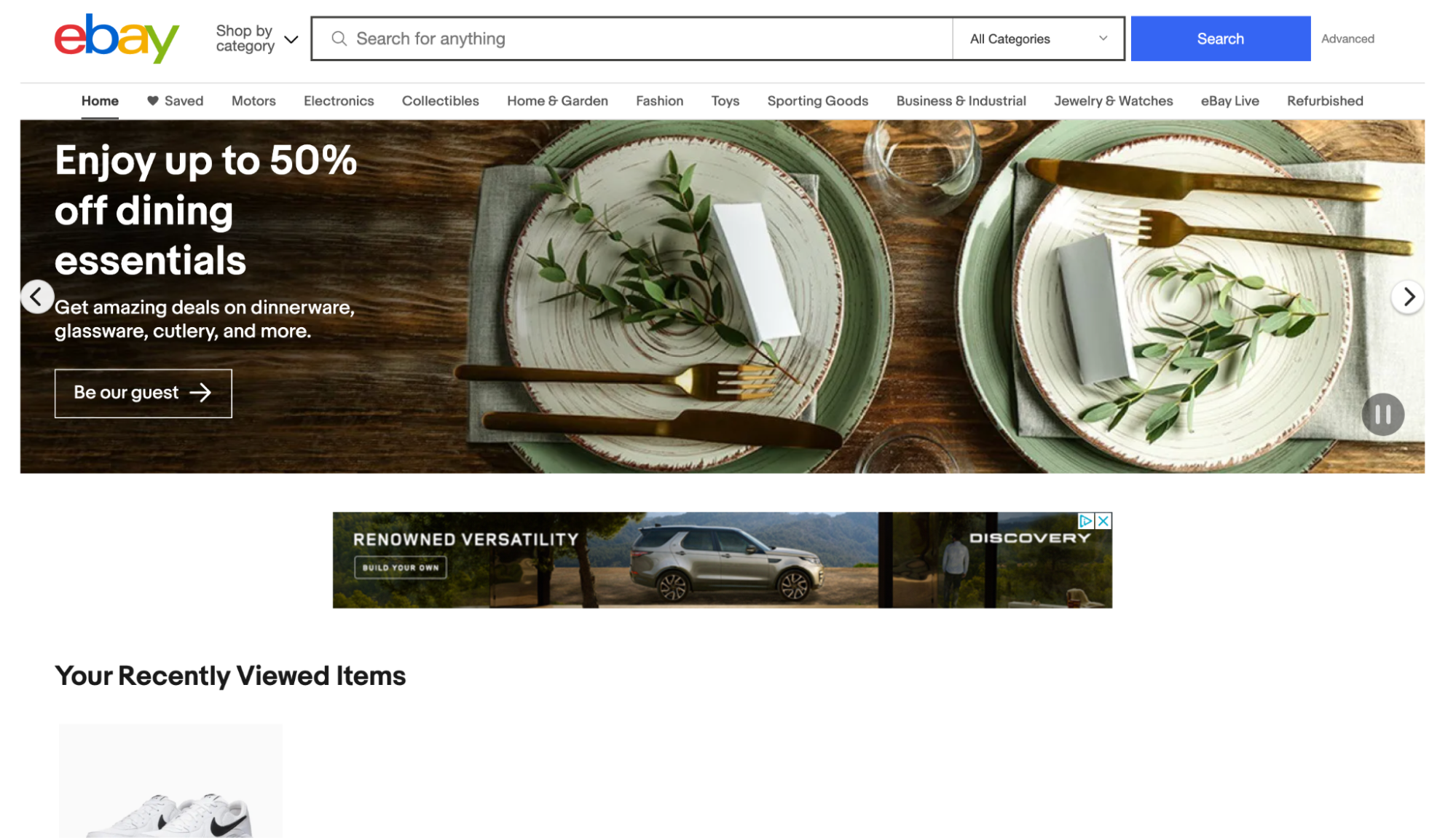Select the Motors navigation tab
This screenshot has width=1456, height=838.
[x=253, y=100]
